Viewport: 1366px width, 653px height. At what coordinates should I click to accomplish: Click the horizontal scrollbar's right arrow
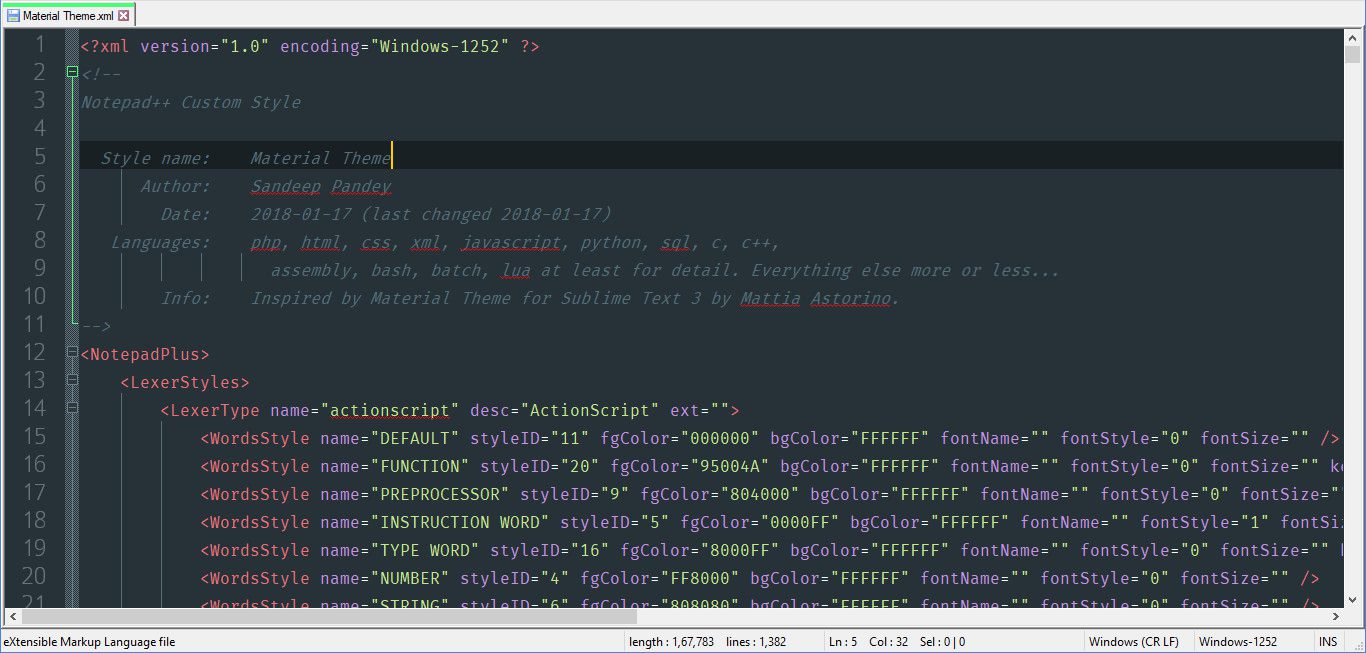click(x=1337, y=617)
